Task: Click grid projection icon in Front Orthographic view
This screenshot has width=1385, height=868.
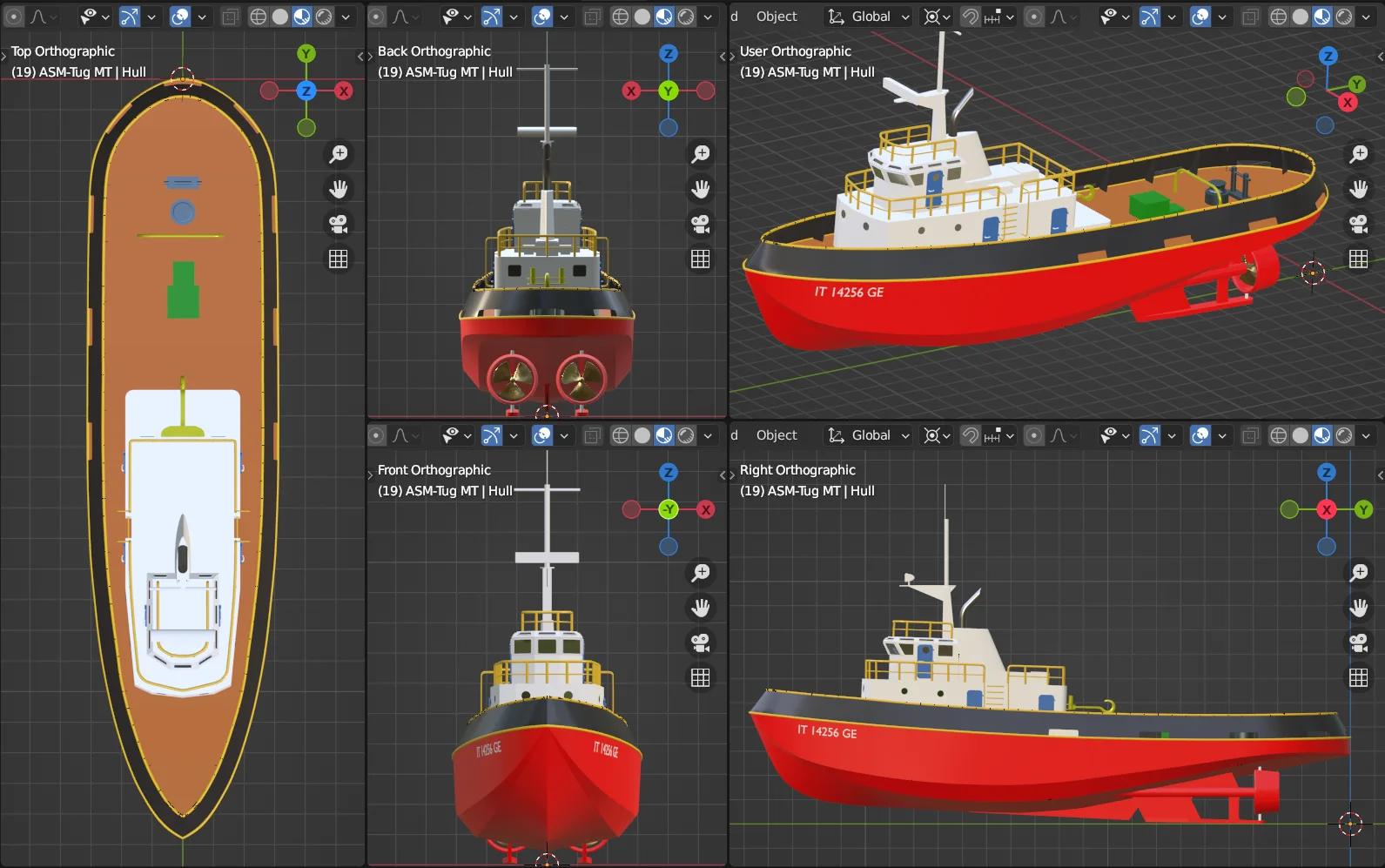Action: coord(700,677)
